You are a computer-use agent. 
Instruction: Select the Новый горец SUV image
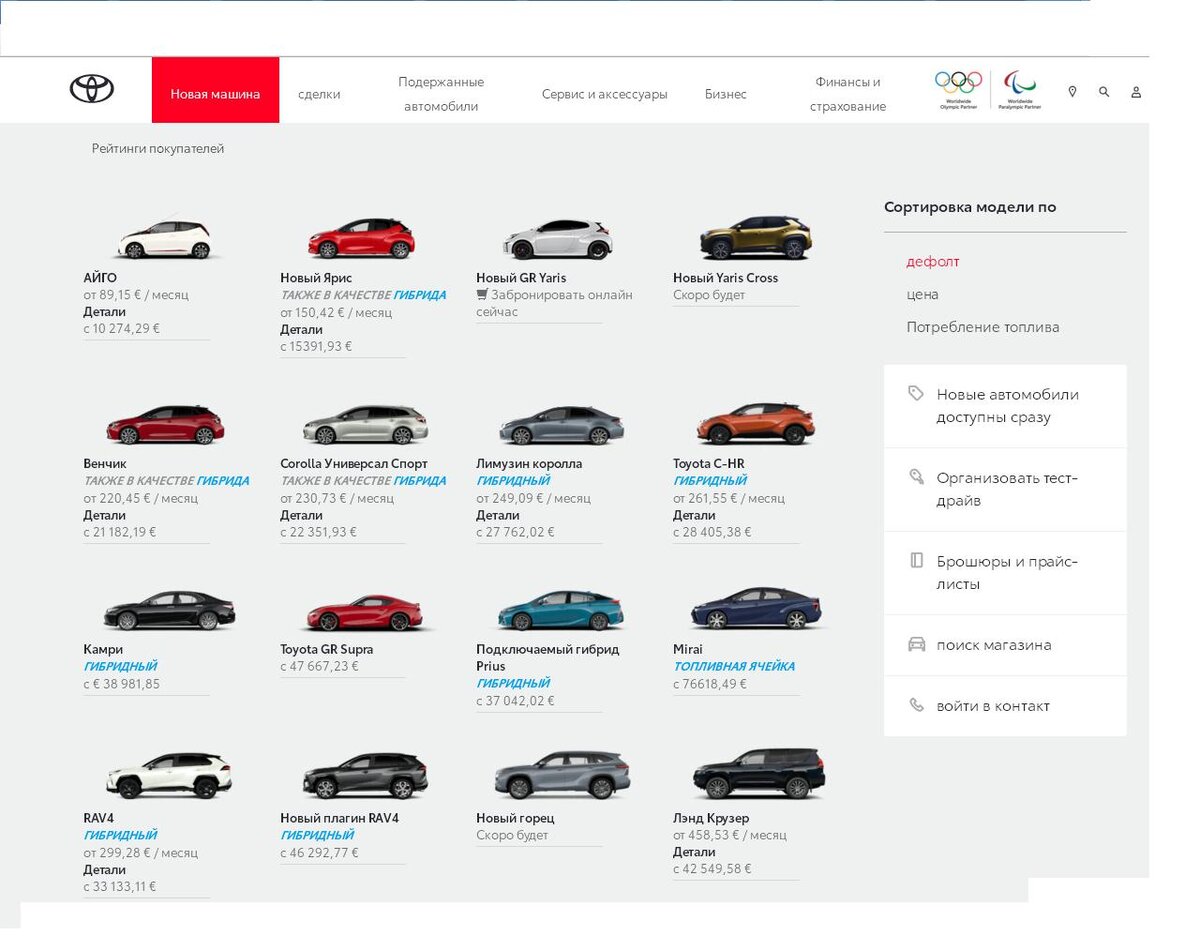click(562, 776)
